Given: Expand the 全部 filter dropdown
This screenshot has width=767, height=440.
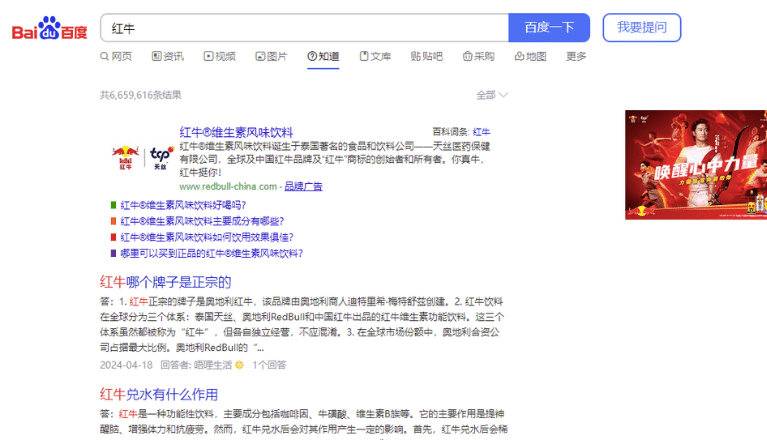Looking at the screenshot, I should 492,95.
